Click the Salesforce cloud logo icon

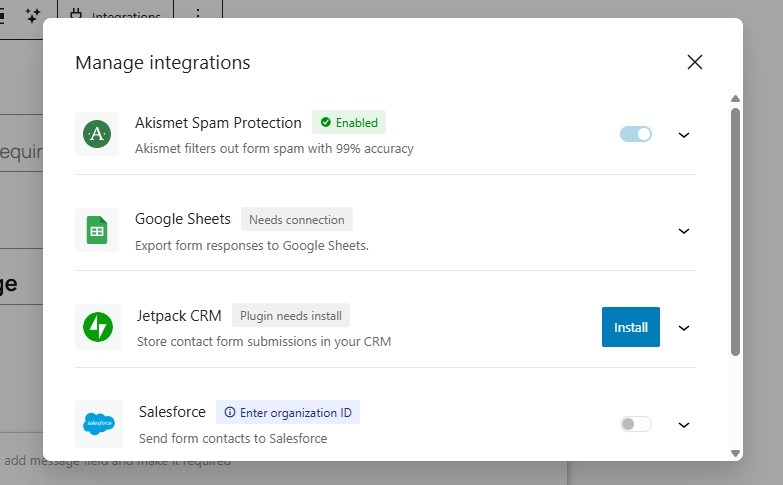(x=99, y=424)
